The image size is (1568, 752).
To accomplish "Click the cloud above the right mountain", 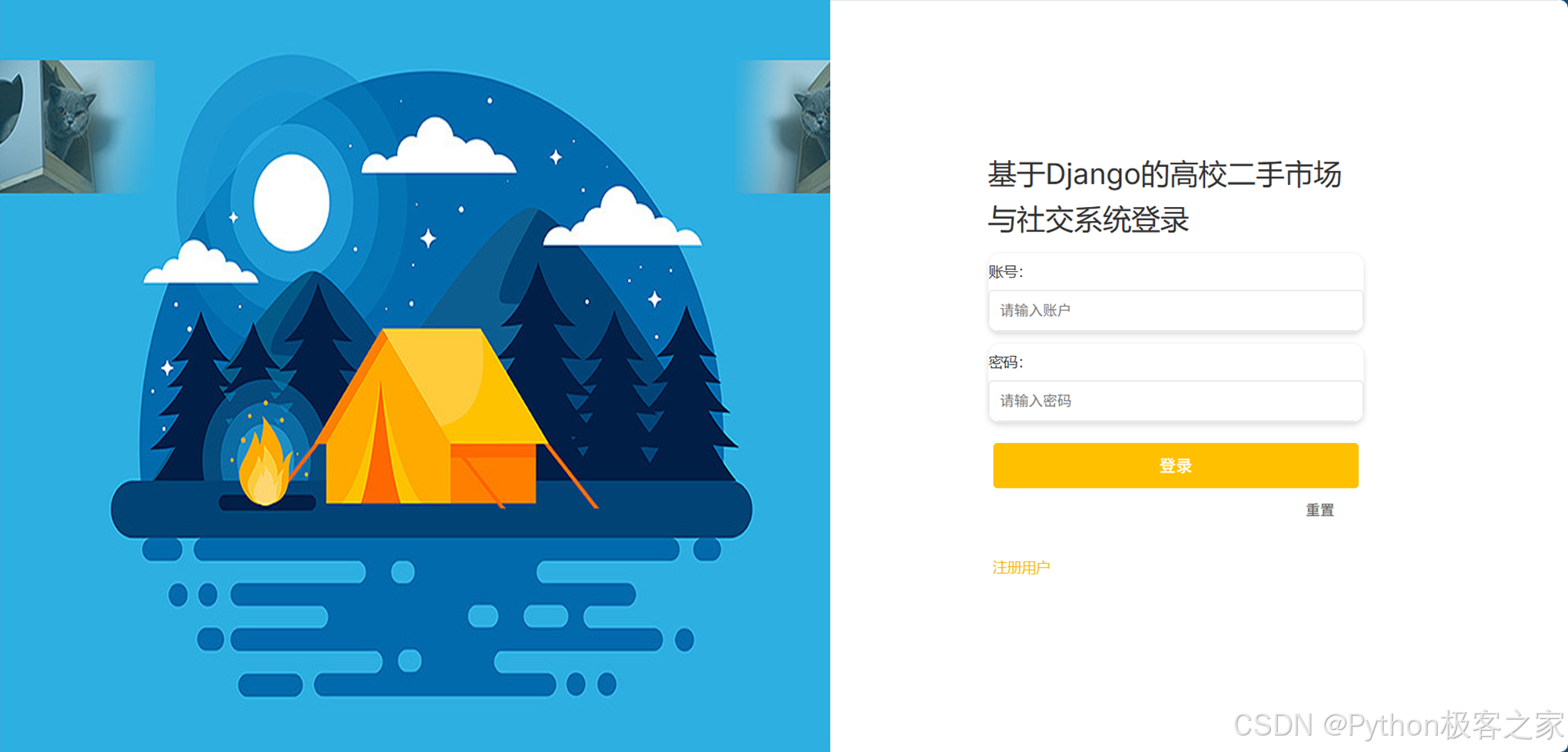I will (x=622, y=218).
